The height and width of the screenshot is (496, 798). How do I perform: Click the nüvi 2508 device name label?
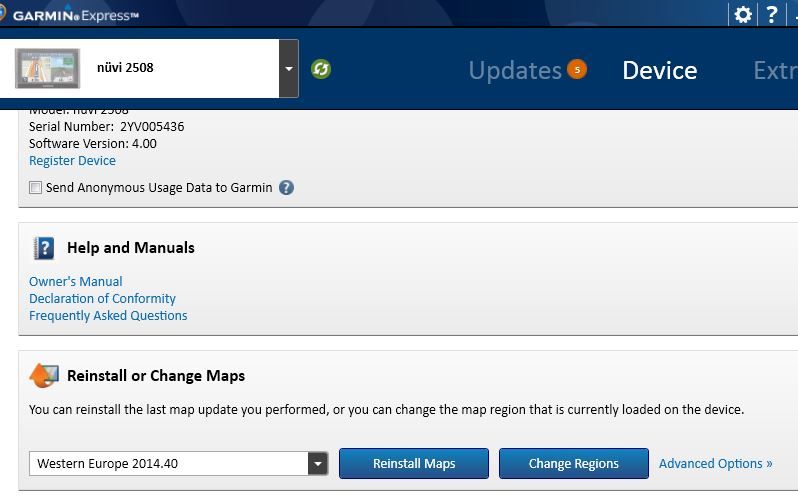[125, 68]
